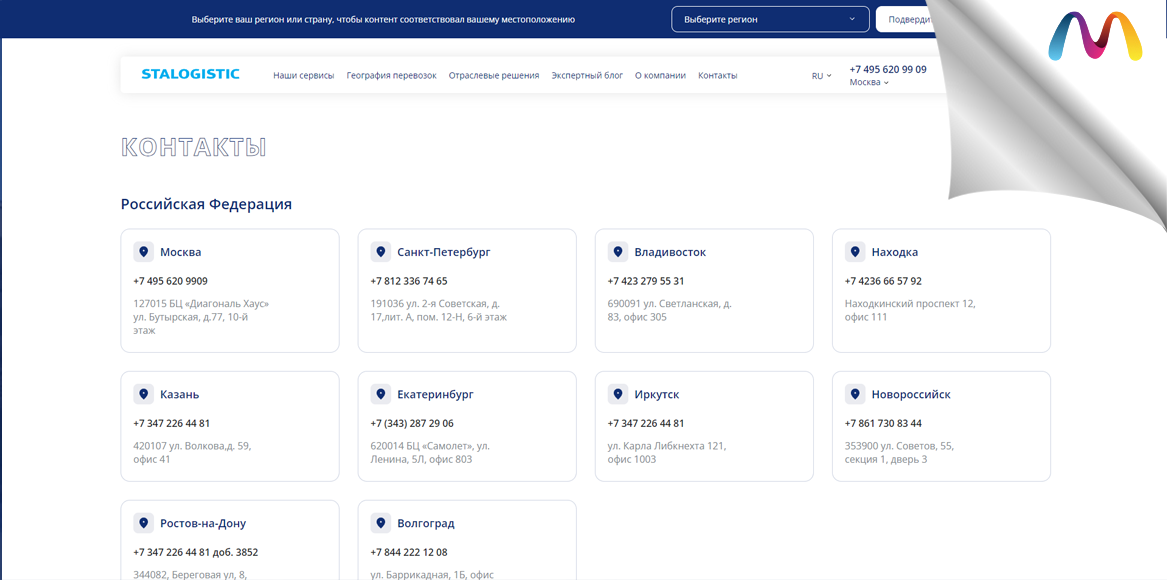Open 'Контакты' in the navigation bar
The height and width of the screenshot is (580, 1167).
point(717,75)
